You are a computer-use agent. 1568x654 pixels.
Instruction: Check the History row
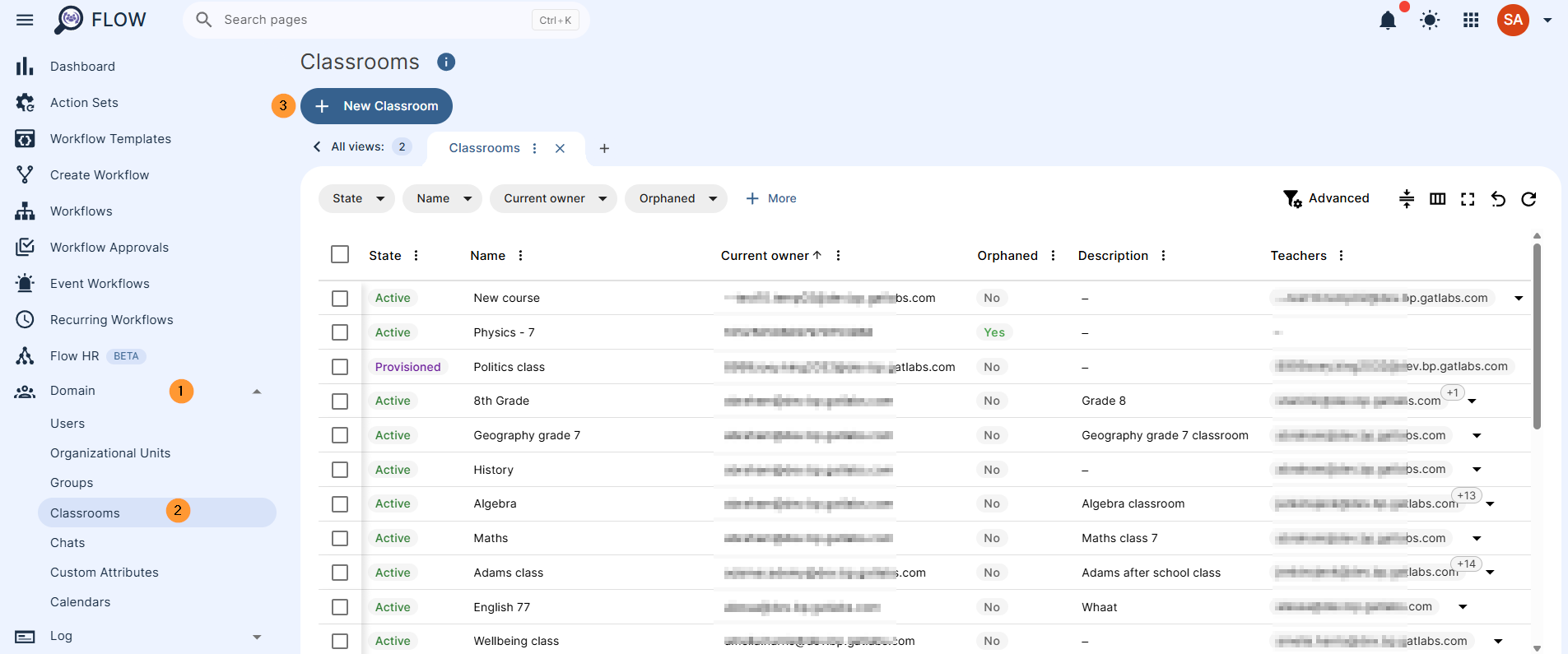tap(340, 470)
